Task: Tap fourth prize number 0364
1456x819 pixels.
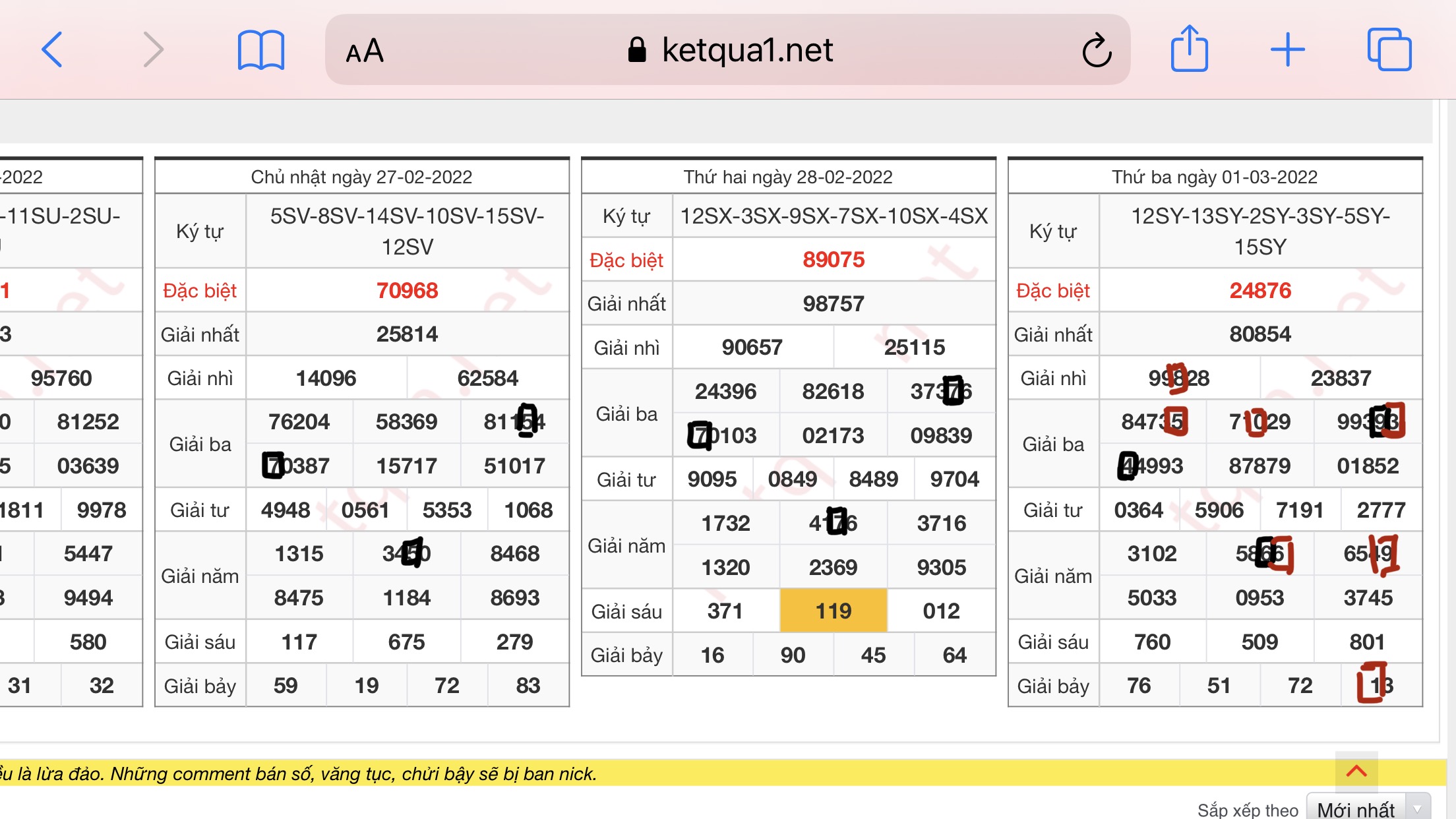Action: click(1139, 510)
